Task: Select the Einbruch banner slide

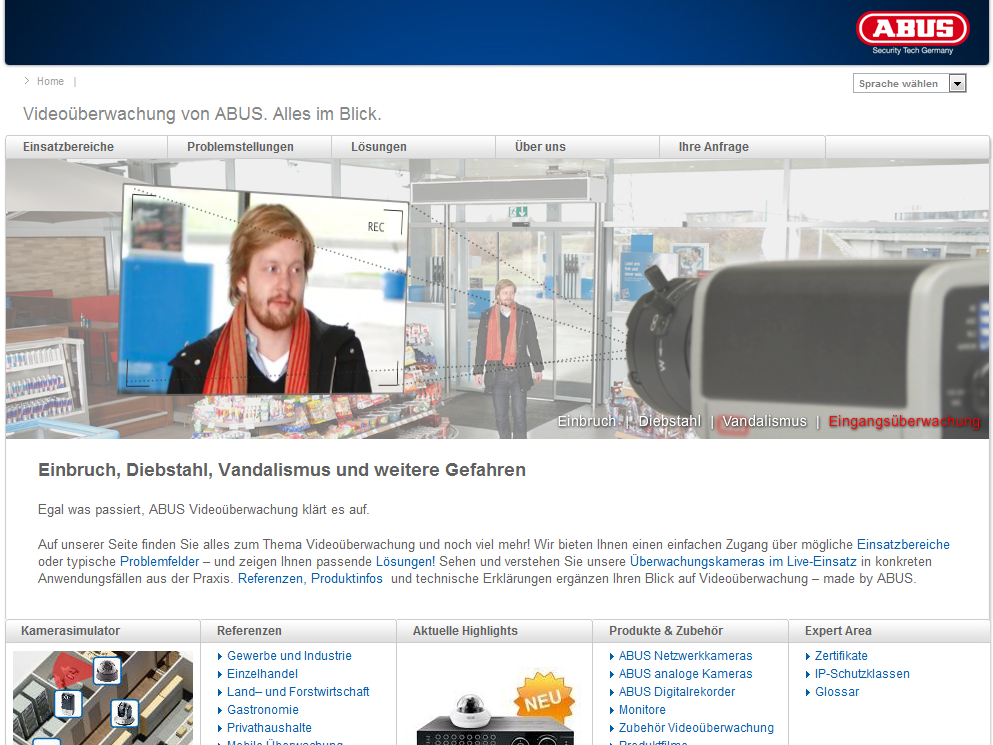Action: click(586, 421)
